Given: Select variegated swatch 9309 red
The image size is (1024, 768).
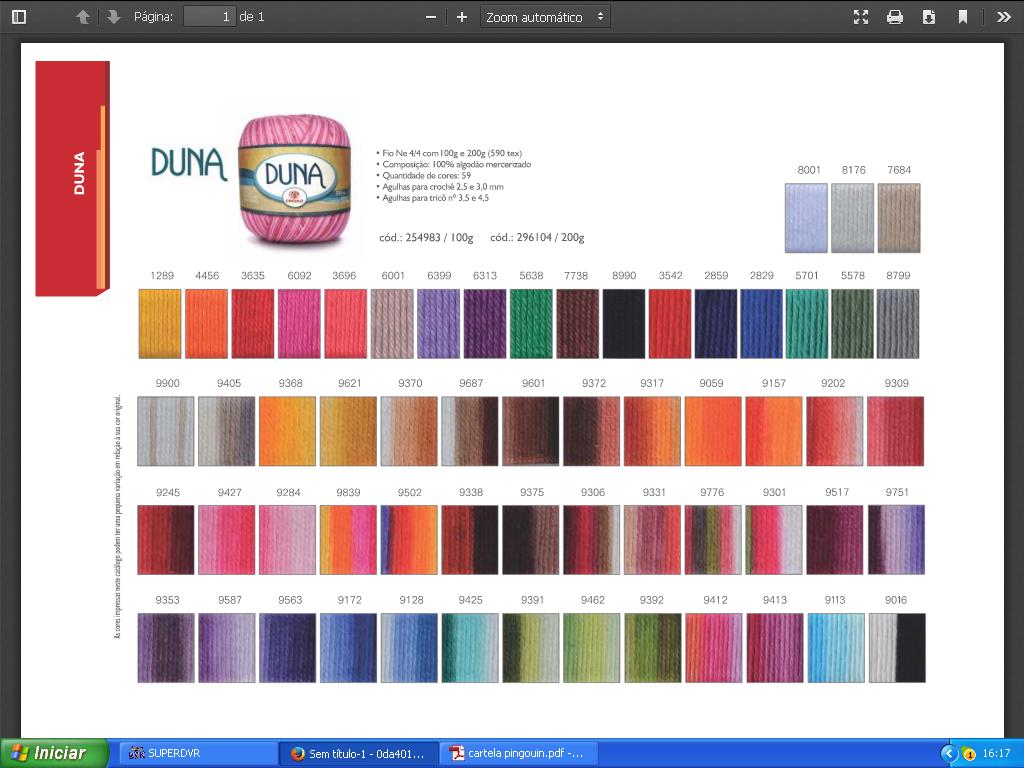Looking at the screenshot, I should tap(895, 431).
